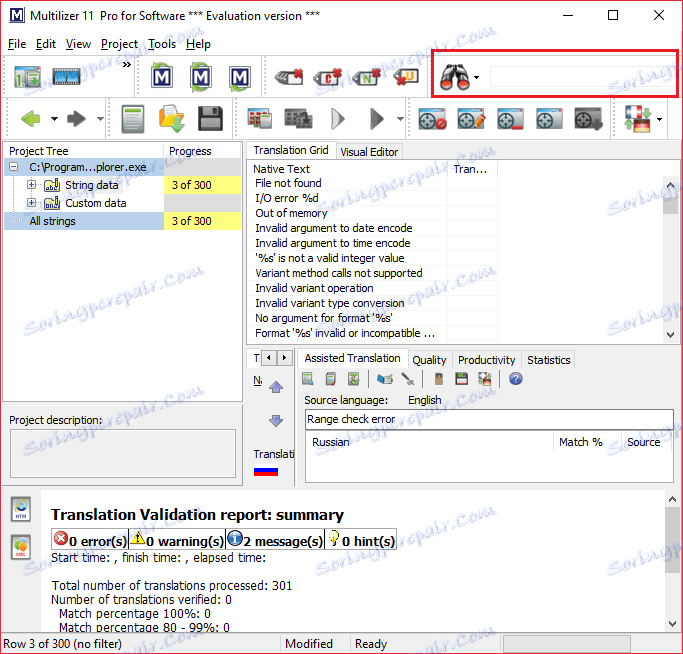Switch to the Quality tab
The height and width of the screenshot is (654, 683).
pyautogui.click(x=429, y=360)
